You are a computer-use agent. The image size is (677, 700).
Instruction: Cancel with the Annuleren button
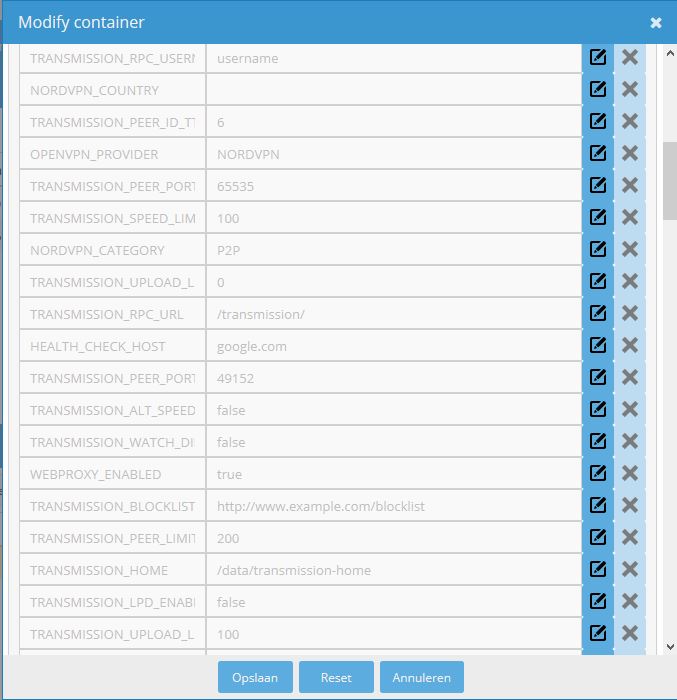422,677
